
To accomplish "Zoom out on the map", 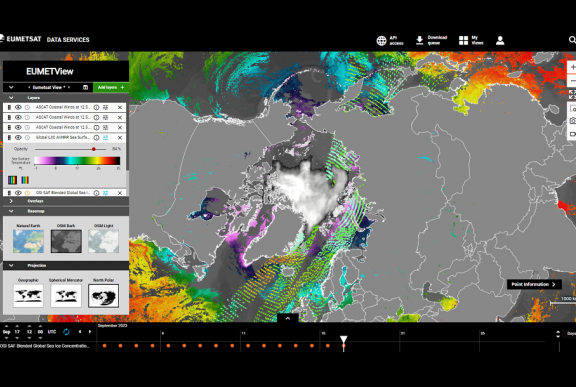I will [x=572, y=80].
